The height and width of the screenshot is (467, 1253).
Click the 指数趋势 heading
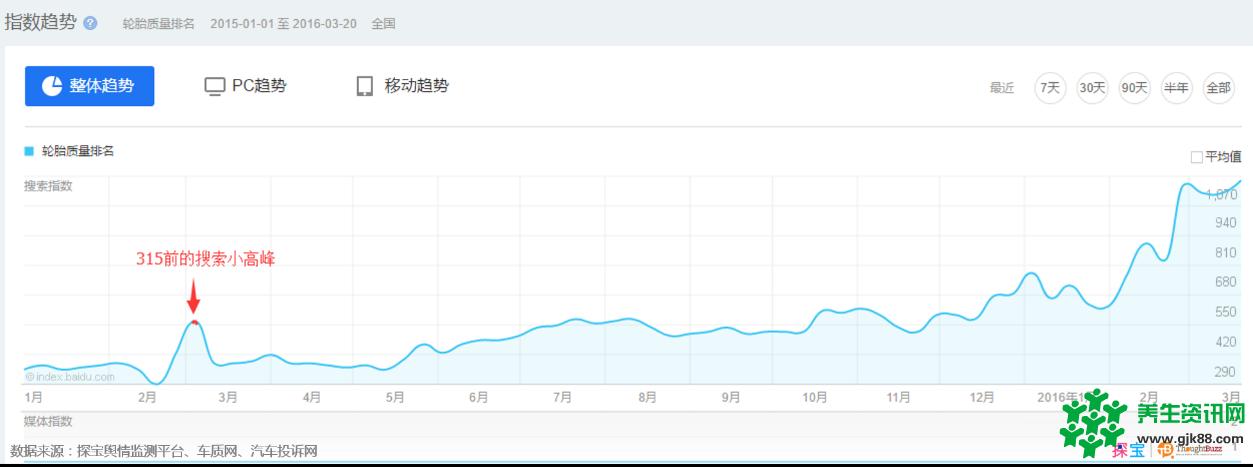40,22
